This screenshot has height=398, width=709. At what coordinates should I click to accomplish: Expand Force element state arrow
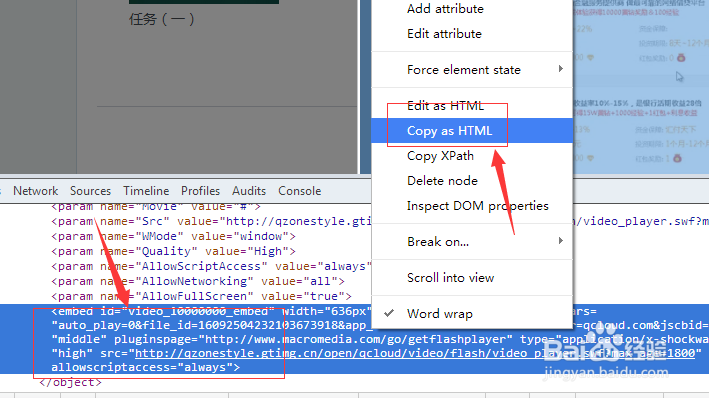coord(561,69)
